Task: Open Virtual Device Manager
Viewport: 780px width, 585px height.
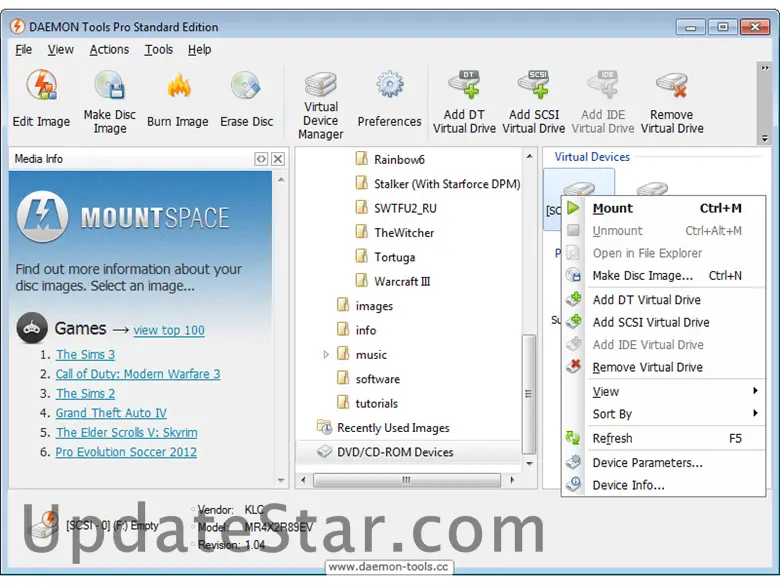Action: [321, 105]
